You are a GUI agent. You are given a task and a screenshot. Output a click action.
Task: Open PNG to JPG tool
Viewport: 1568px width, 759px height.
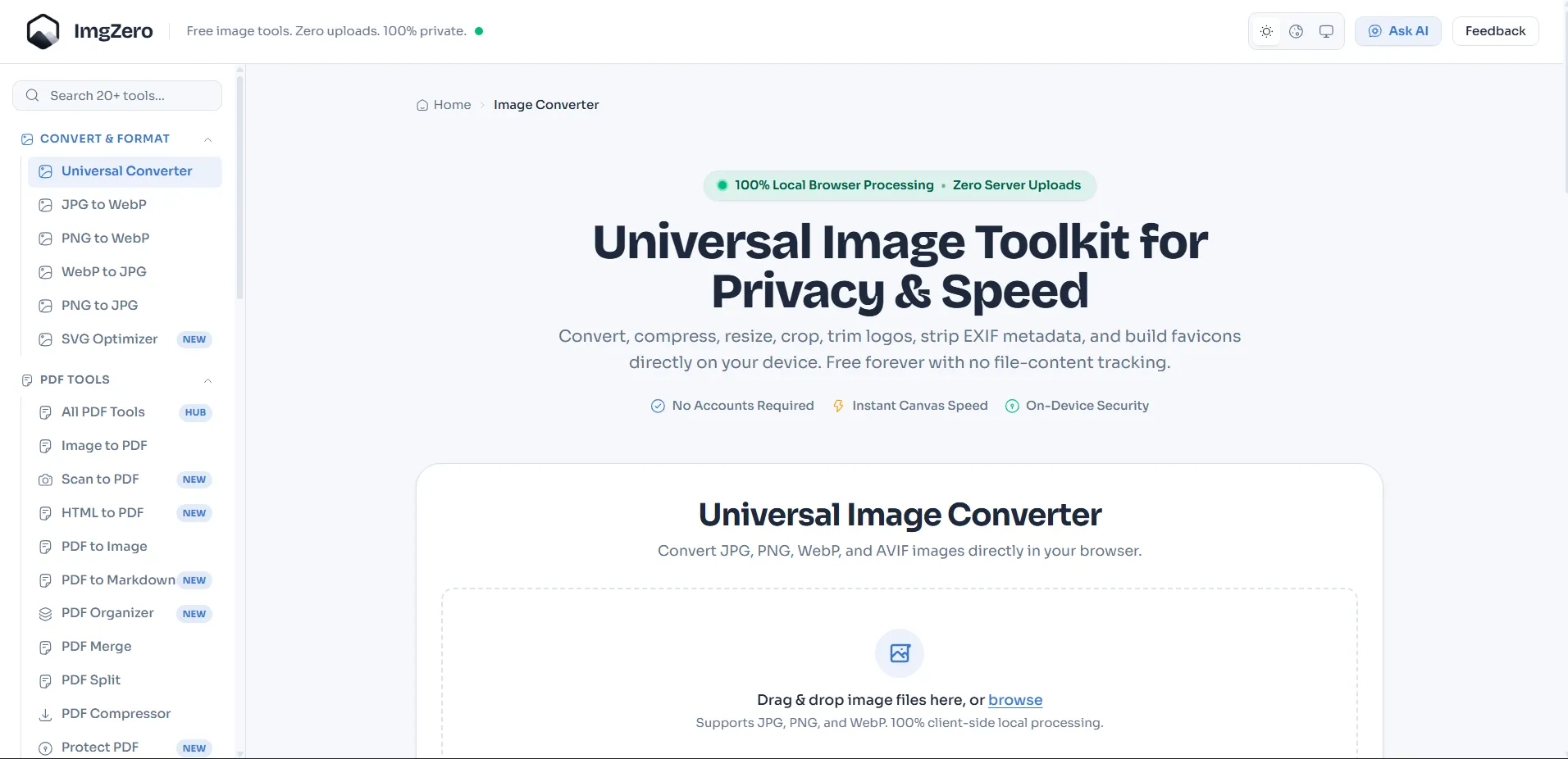[125, 306]
